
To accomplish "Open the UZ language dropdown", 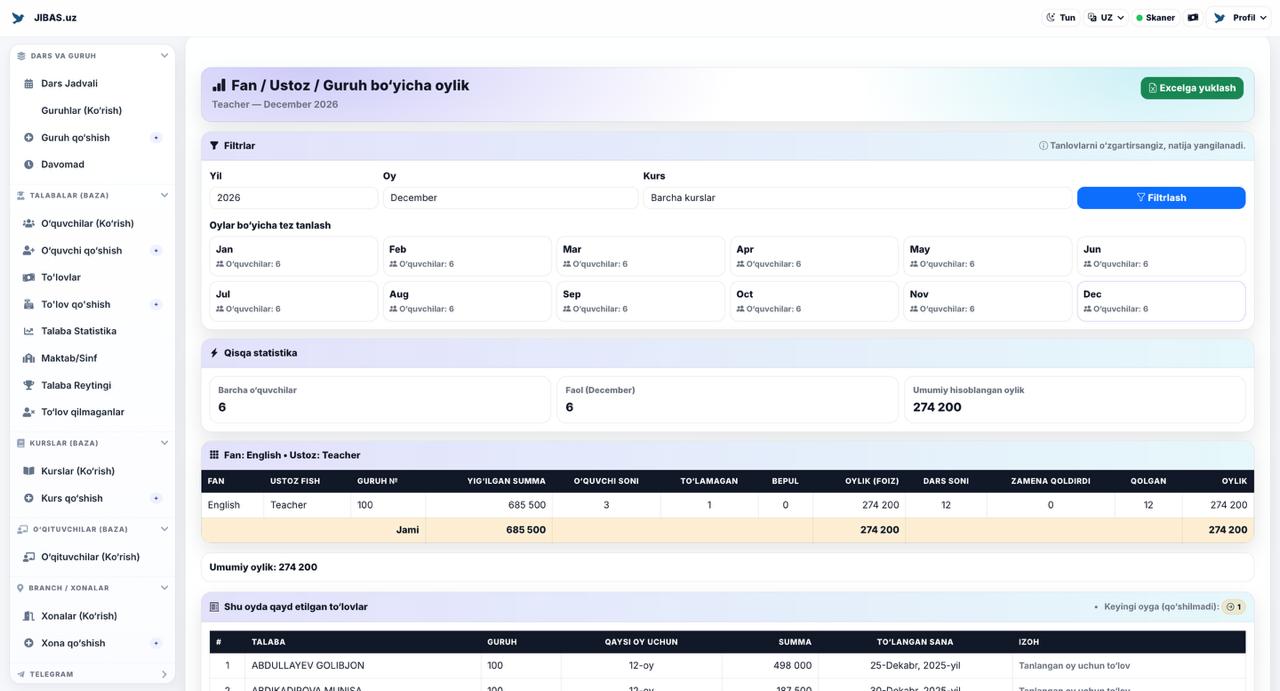I will [1106, 18].
